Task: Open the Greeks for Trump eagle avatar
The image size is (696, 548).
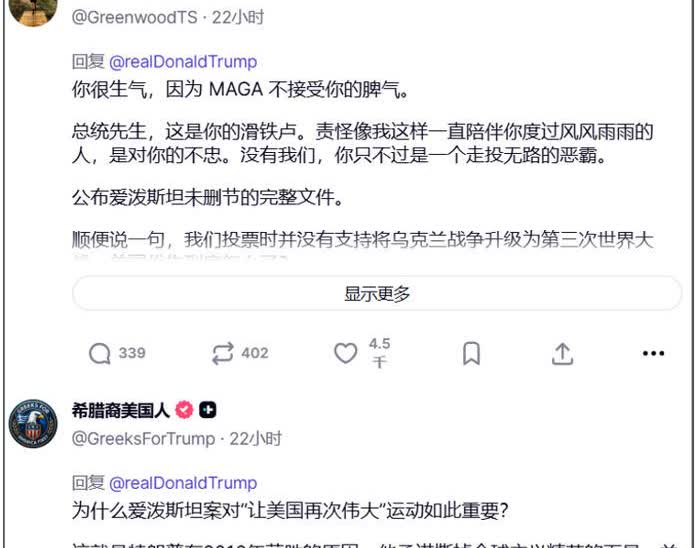Action: click(x=33, y=424)
